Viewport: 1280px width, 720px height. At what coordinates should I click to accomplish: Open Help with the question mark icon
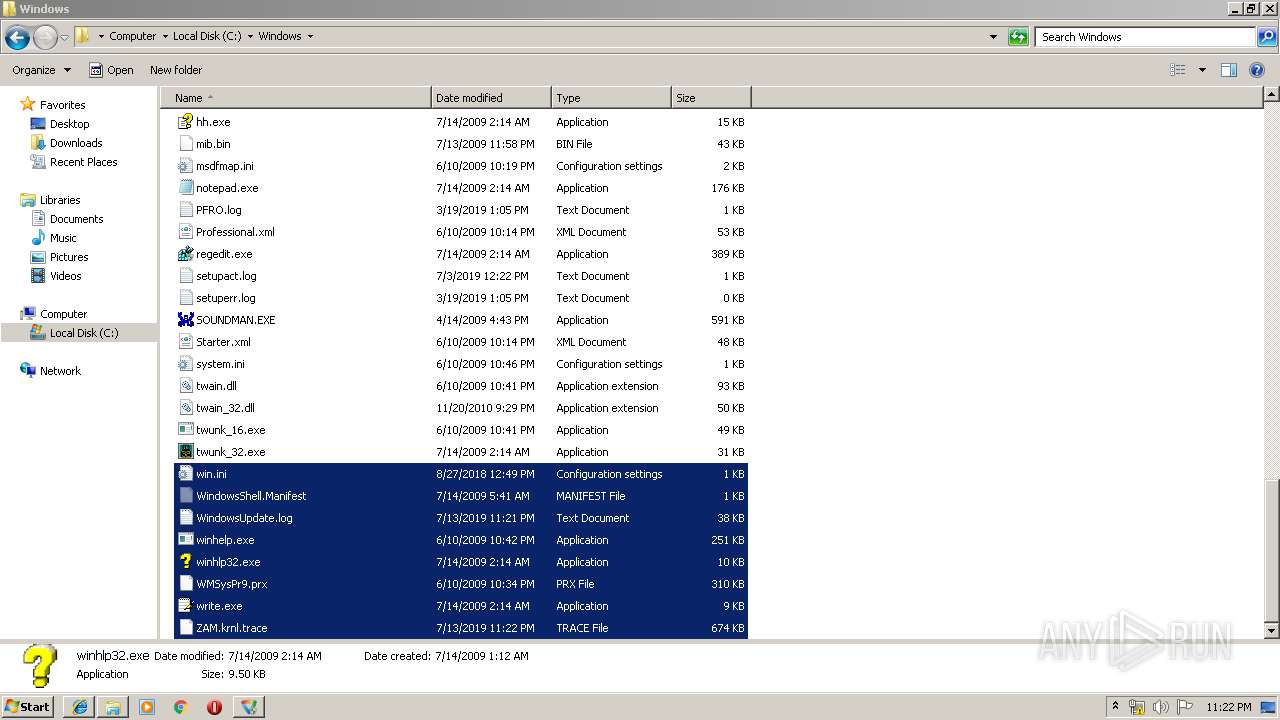[x=1258, y=70]
